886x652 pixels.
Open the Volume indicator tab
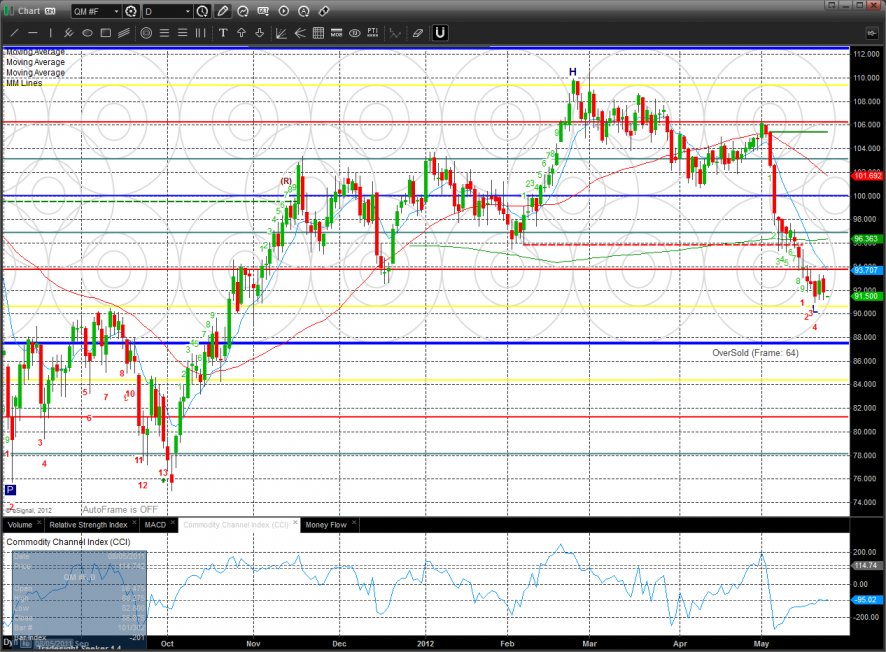[20, 524]
